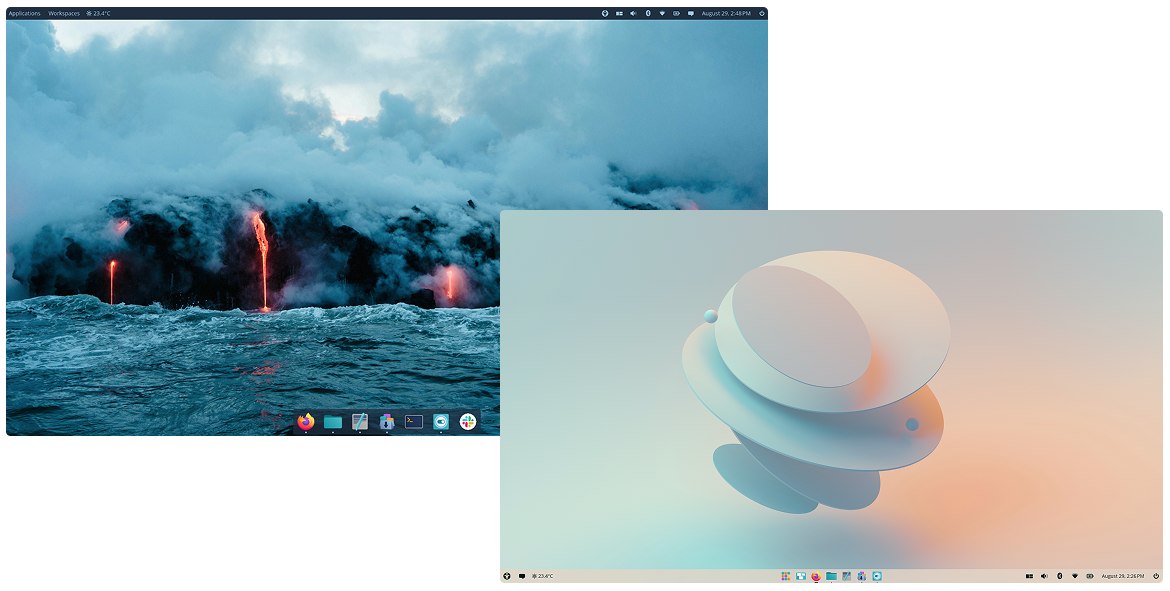Launch the text editor from the dock

point(359,422)
